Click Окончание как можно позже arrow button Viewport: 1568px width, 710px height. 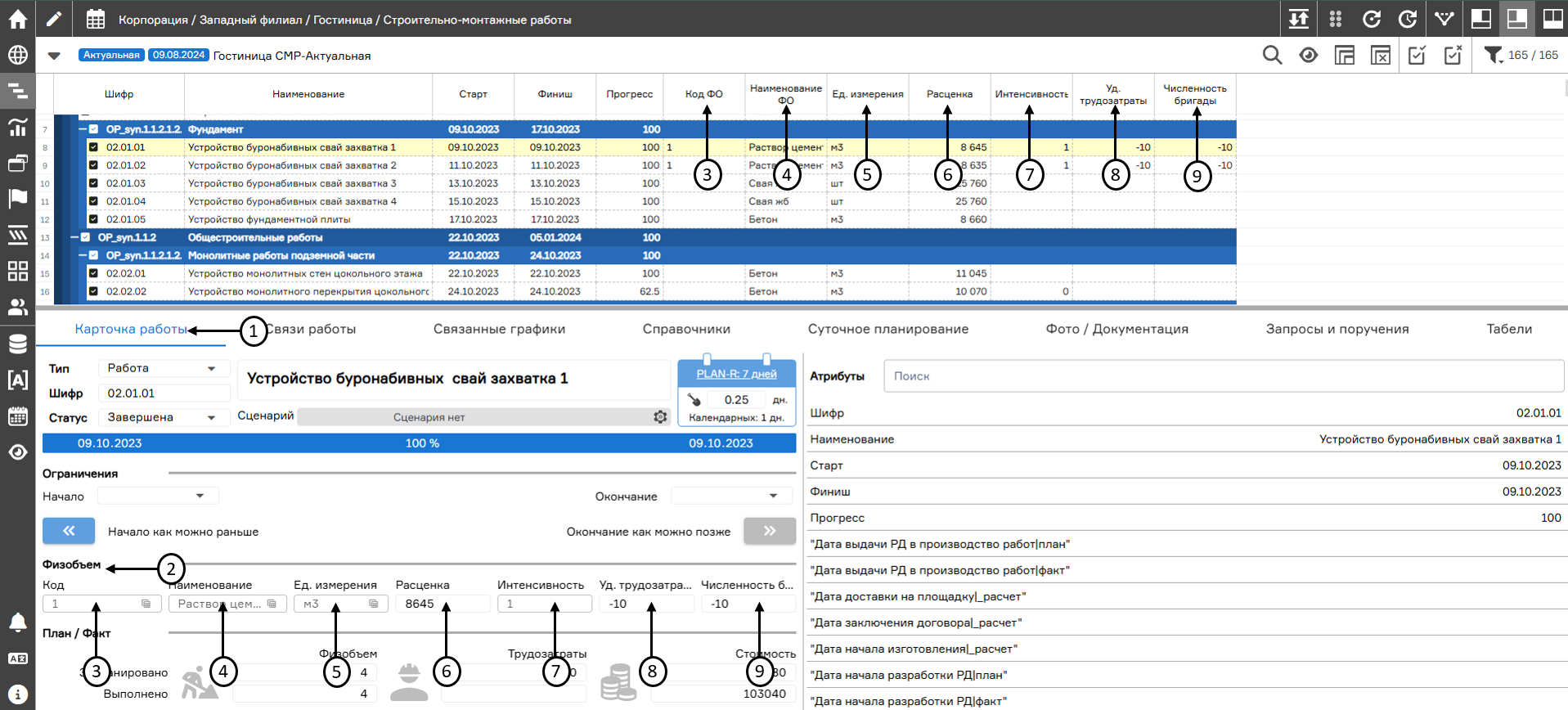click(770, 531)
